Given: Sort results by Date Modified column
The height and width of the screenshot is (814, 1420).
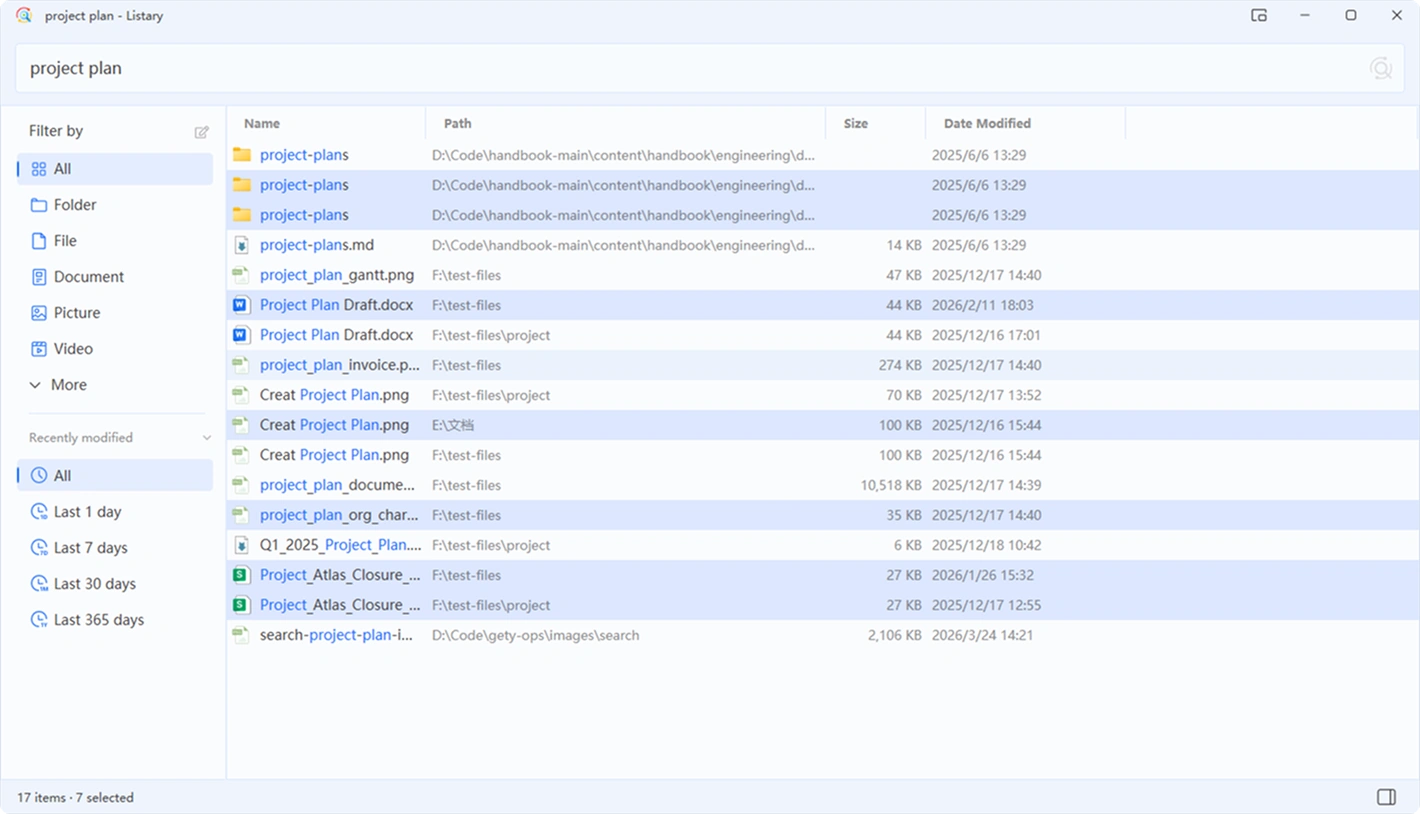Looking at the screenshot, I should click(987, 124).
